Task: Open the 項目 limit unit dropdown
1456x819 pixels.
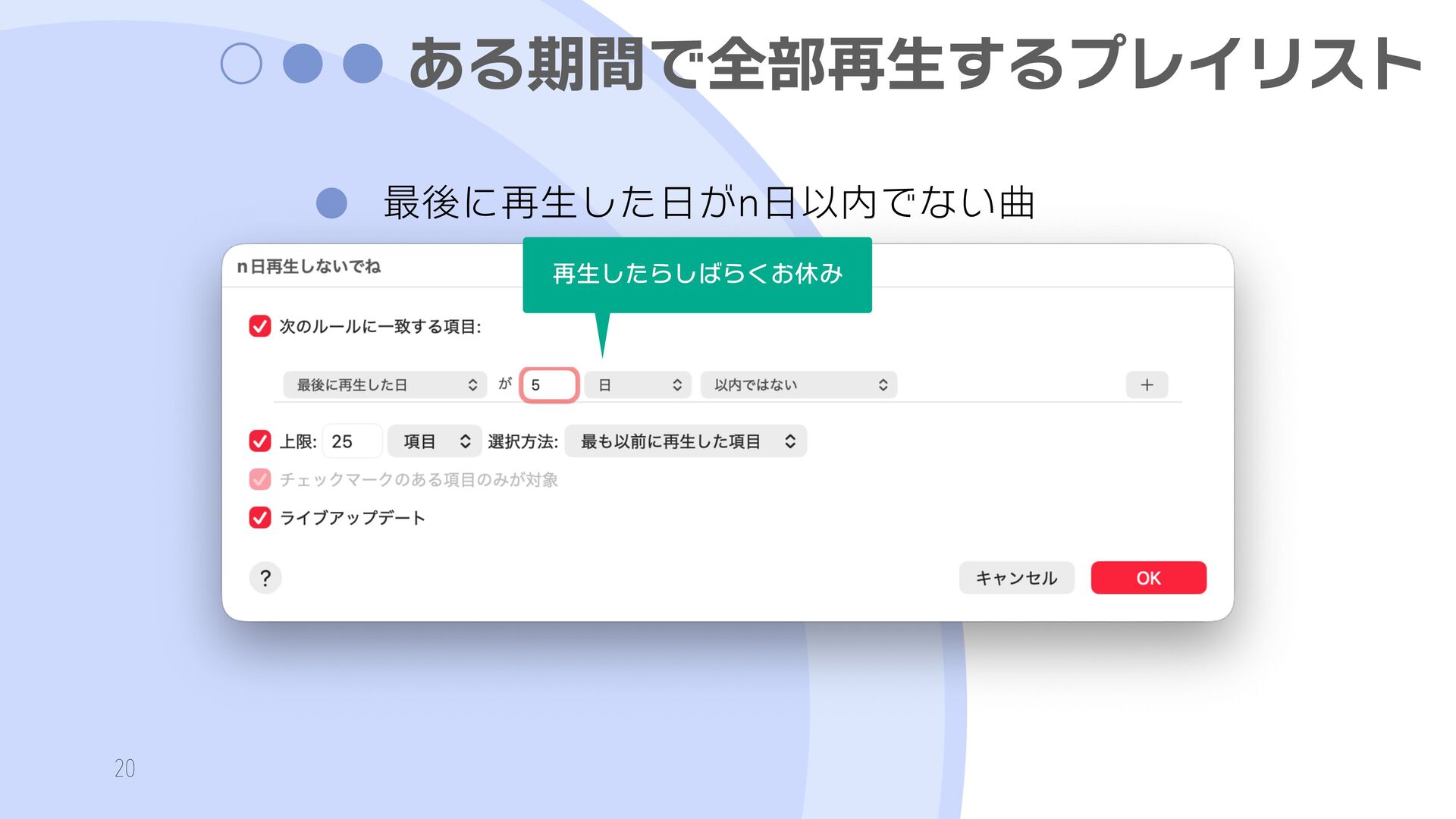Action: point(434,441)
